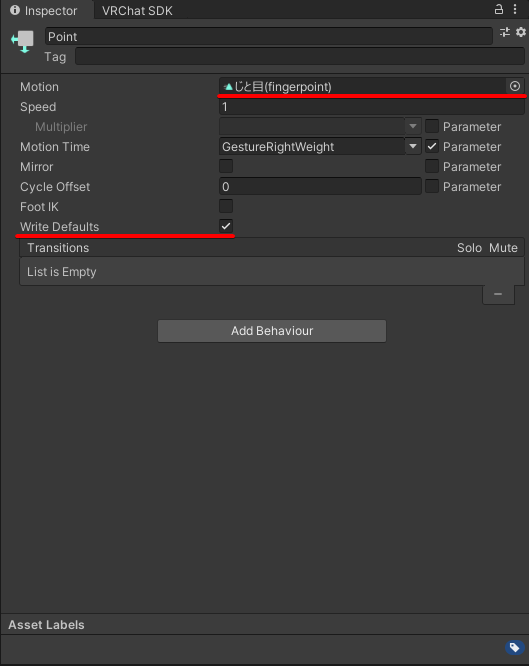Uncheck the Write Defaults checkbox
This screenshot has height=666, width=529.
click(x=226, y=226)
